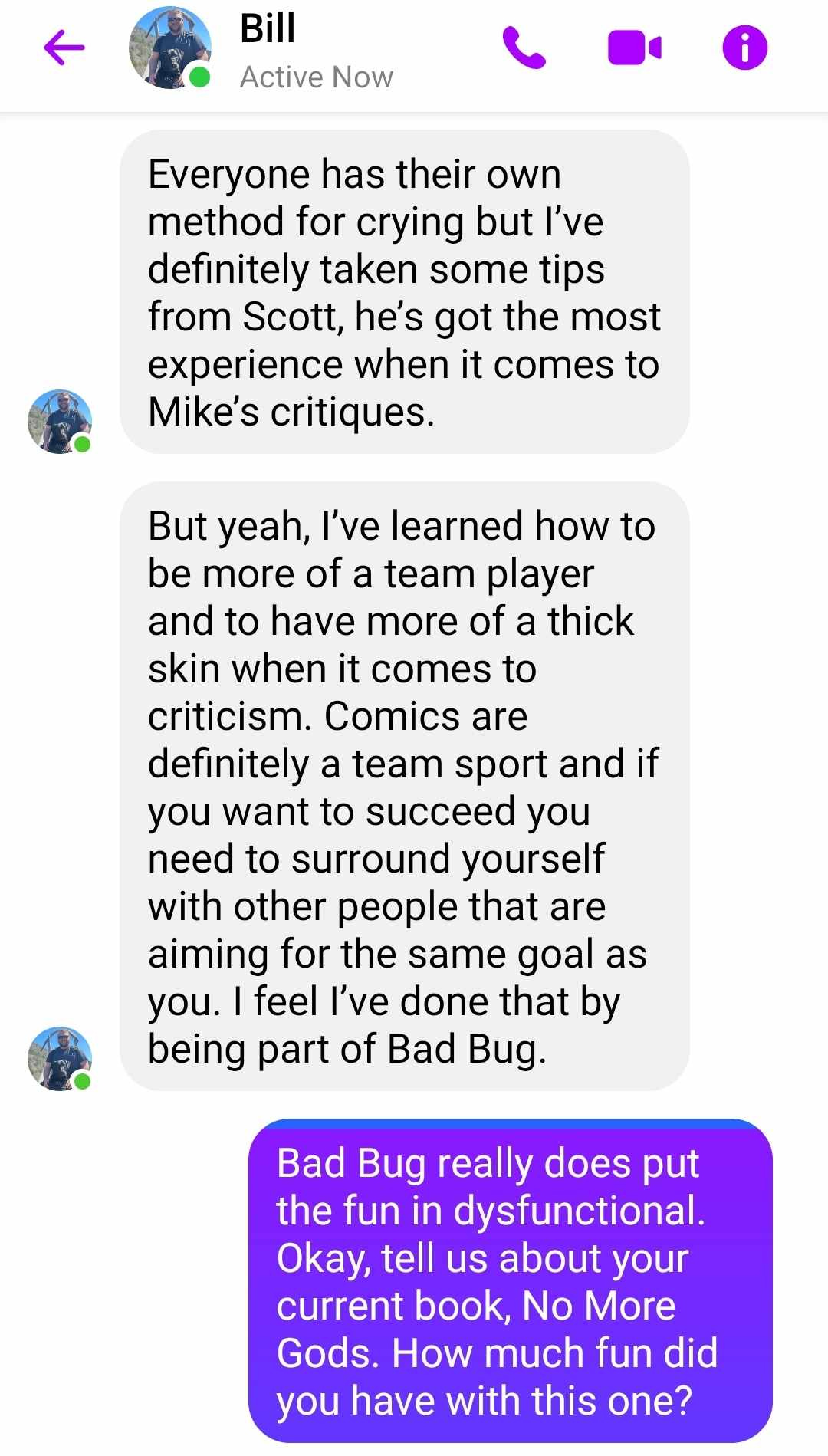
Task: Click the green active dot on header avatar
Action: pyautogui.click(x=199, y=77)
